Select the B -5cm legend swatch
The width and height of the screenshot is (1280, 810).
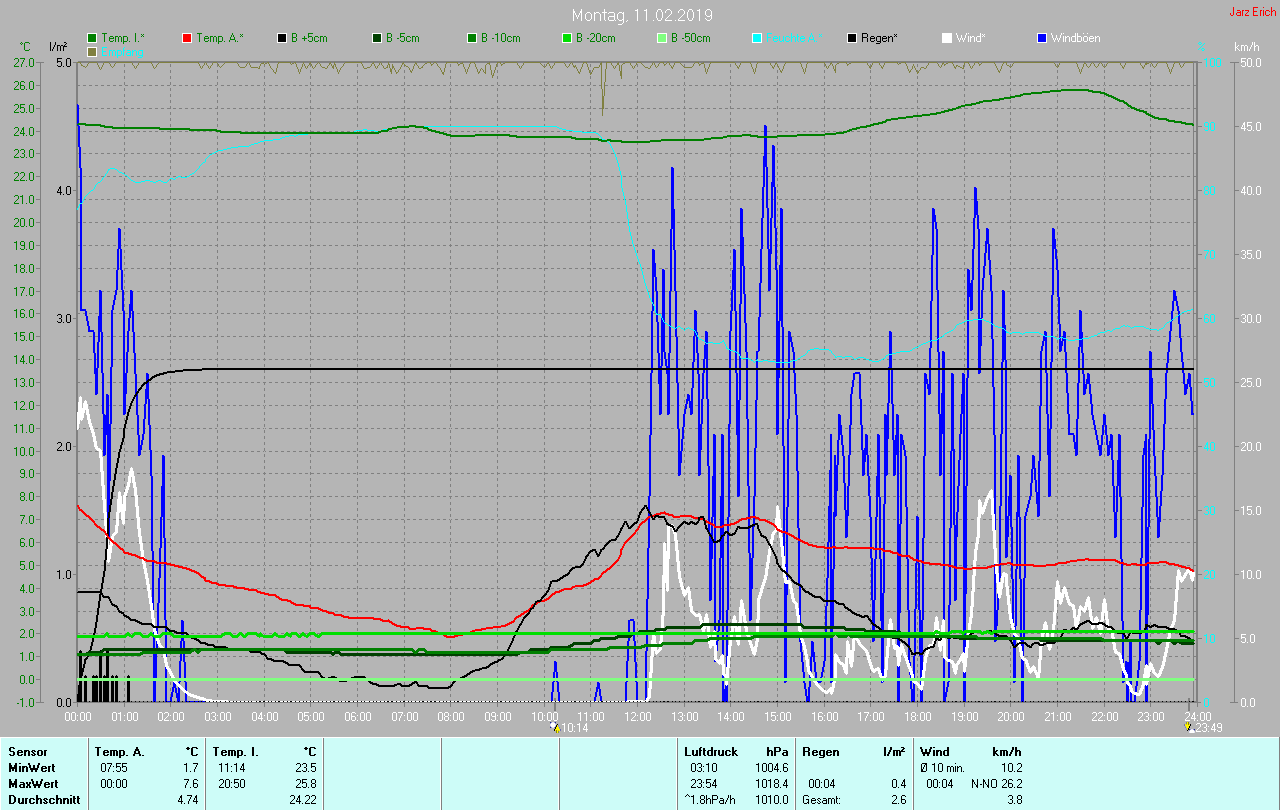tap(378, 38)
